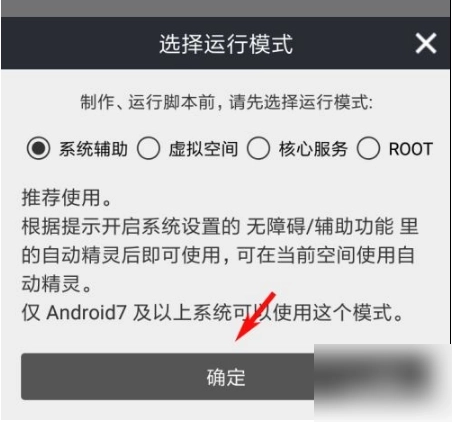
Task: Tap the 虚拟空间 label text
Action: point(203,149)
